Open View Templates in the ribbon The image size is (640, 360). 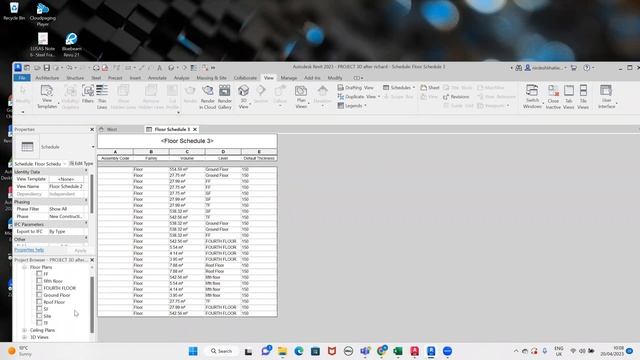[47, 97]
